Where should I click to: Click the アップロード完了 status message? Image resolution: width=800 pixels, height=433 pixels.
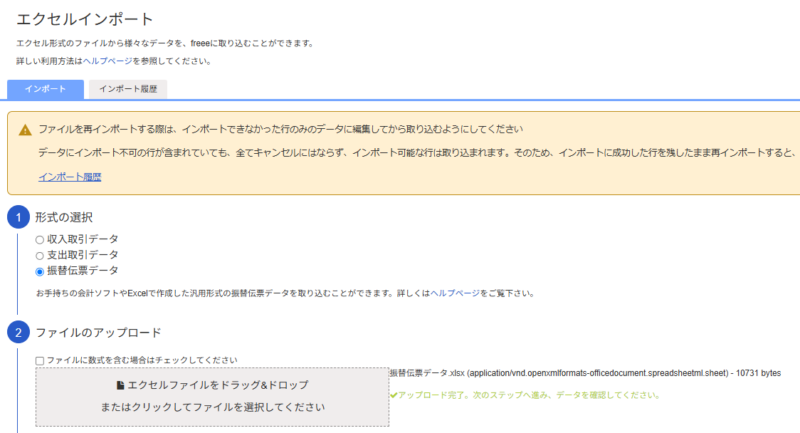pos(529,395)
